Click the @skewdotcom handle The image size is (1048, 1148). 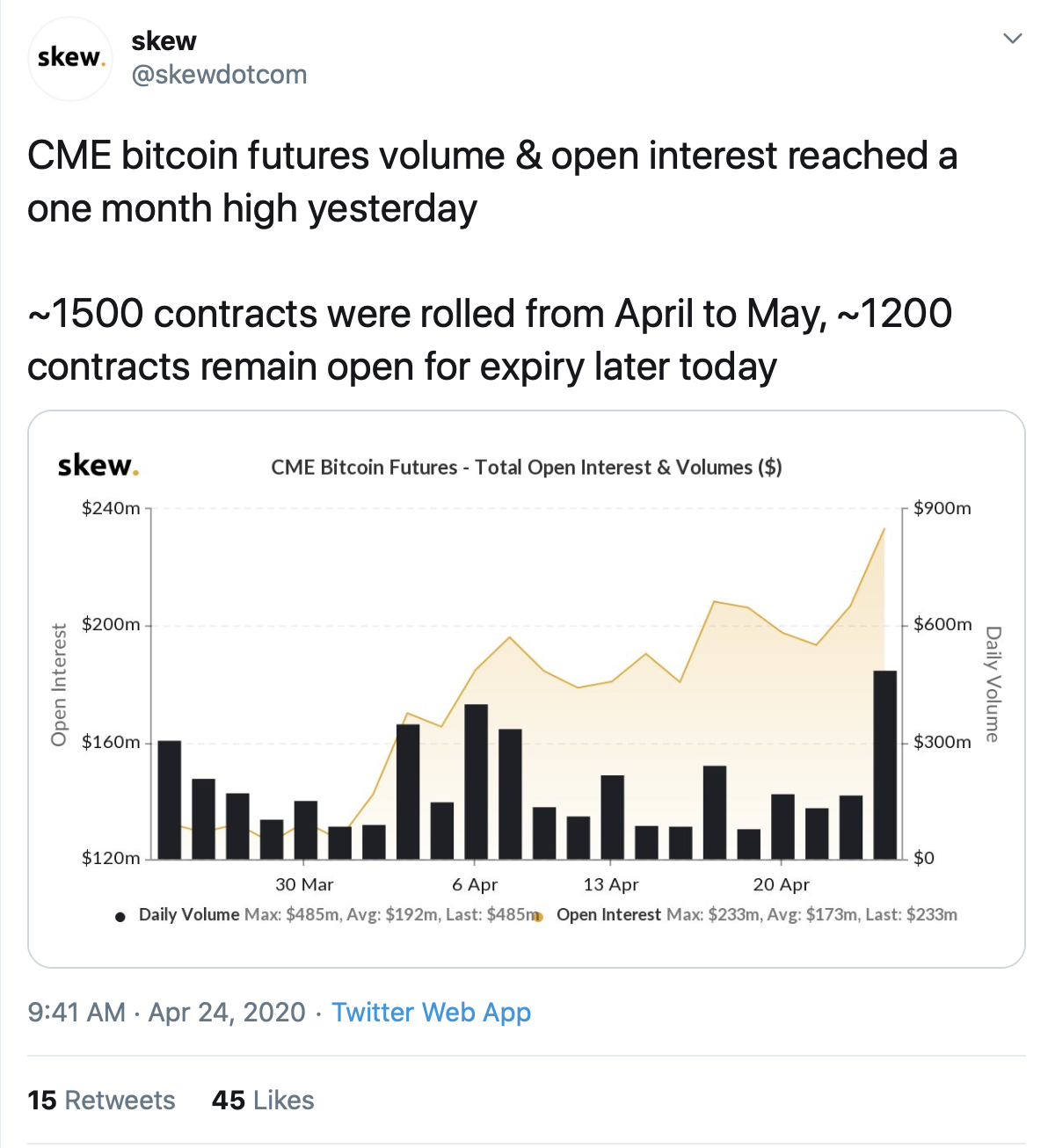[x=219, y=75]
